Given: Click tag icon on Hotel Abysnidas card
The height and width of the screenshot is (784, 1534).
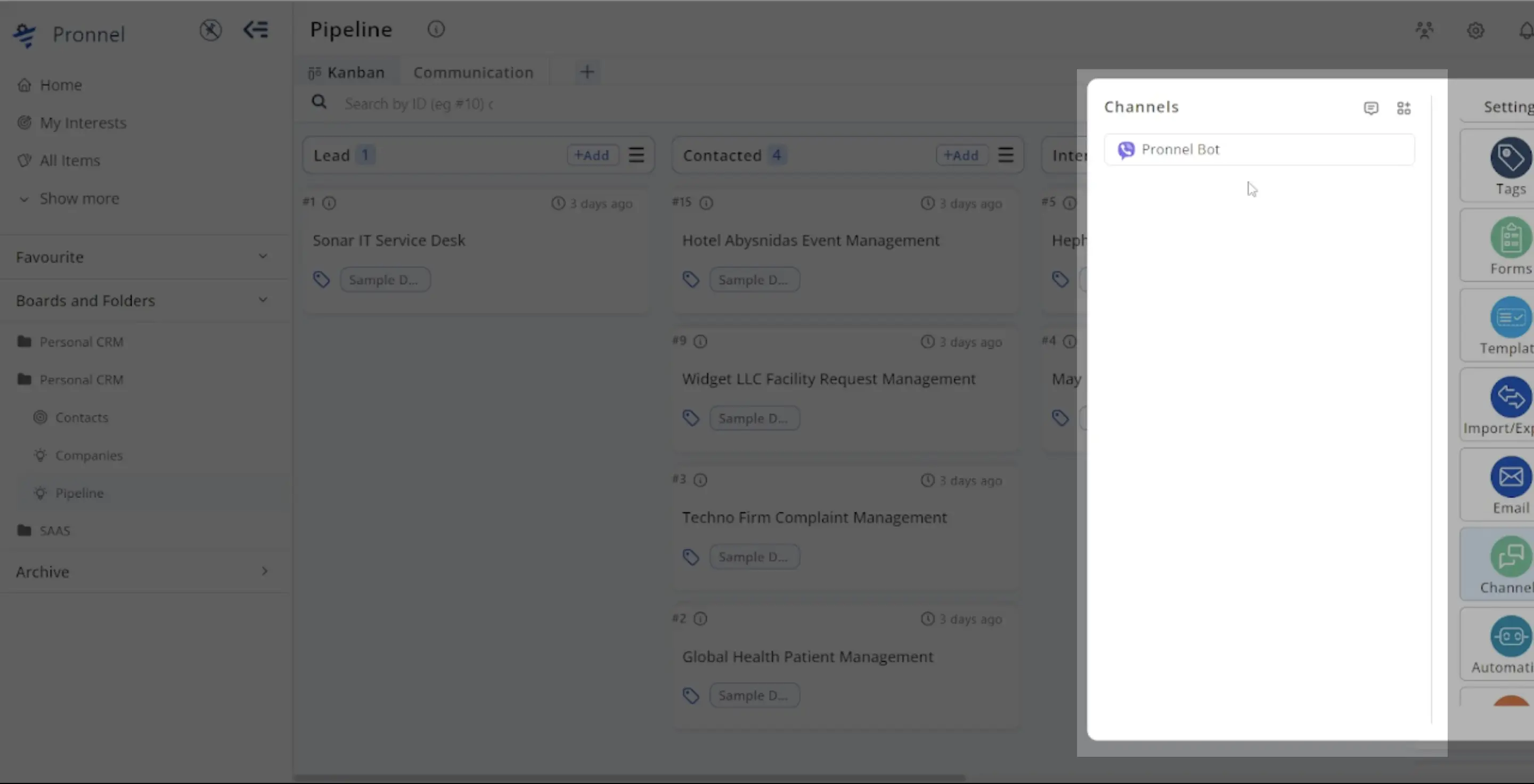Looking at the screenshot, I should point(691,279).
